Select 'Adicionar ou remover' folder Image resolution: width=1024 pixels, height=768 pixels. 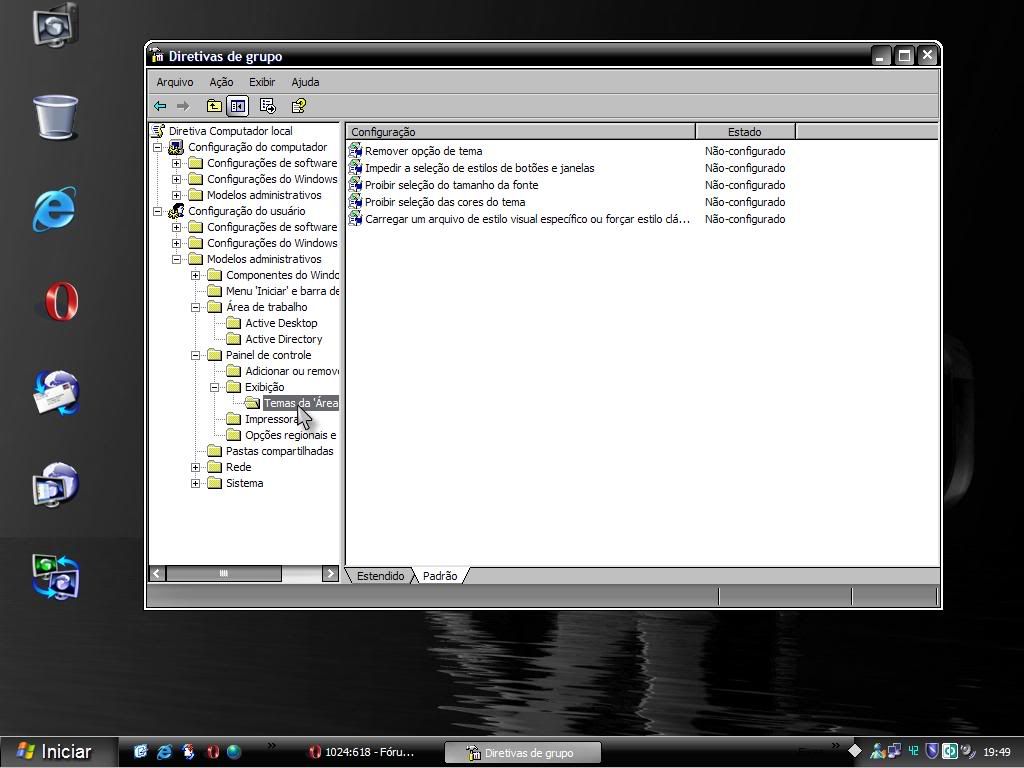(x=291, y=372)
